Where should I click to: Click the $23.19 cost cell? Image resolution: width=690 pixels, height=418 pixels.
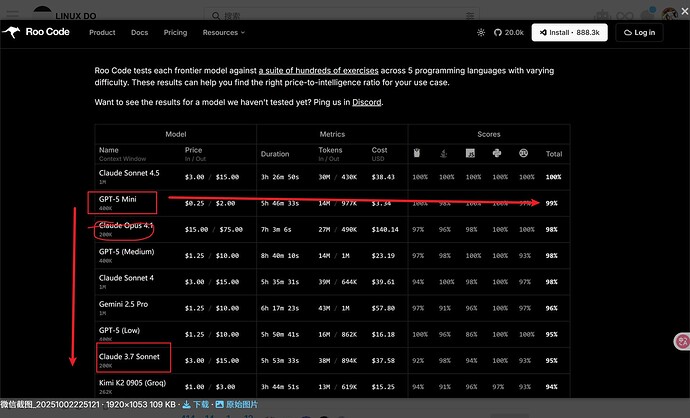383,256
